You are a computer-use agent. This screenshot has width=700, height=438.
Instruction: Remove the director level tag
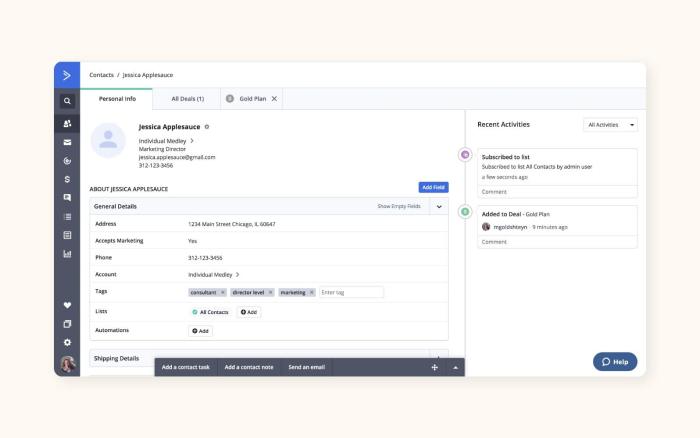click(x=270, y=292)
